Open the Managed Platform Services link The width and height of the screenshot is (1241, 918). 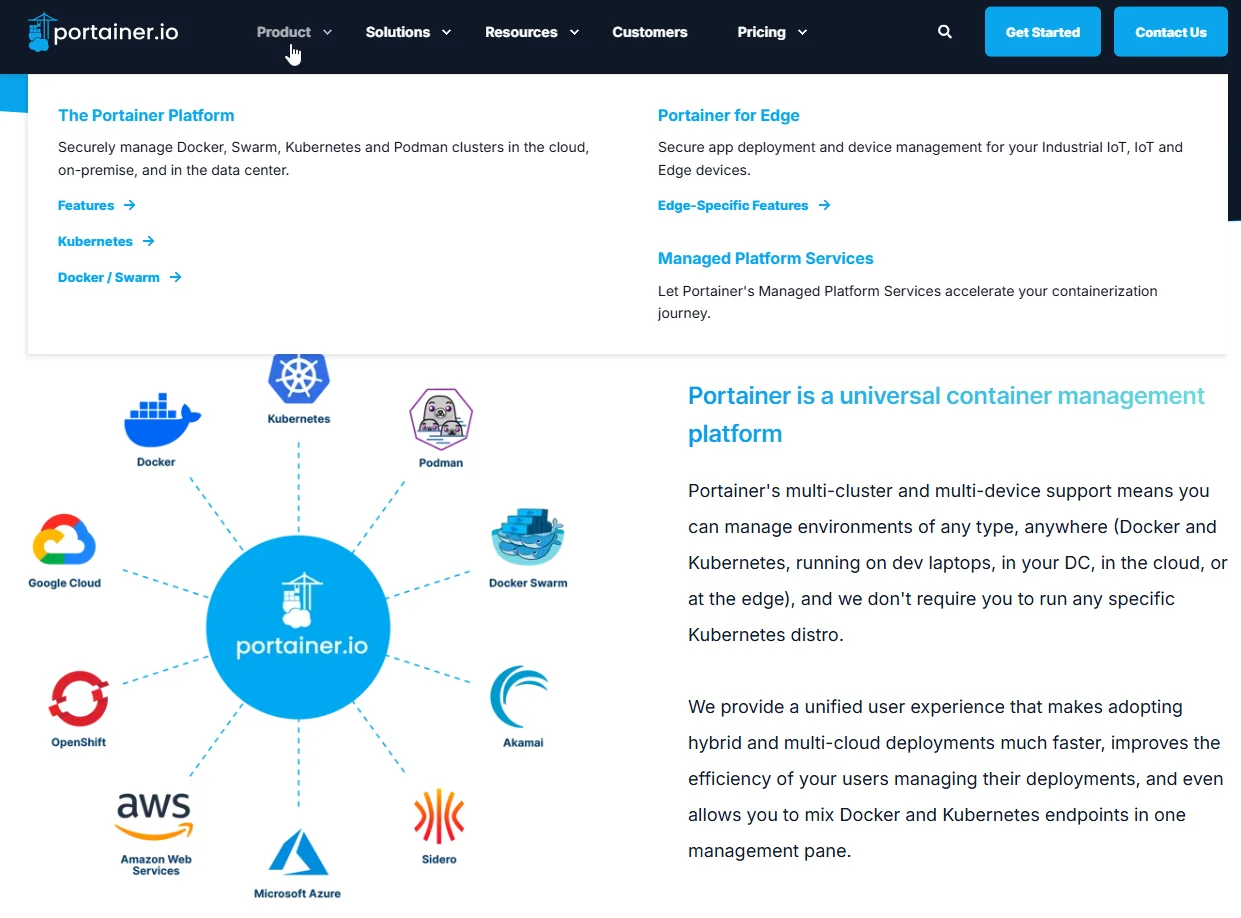click(x=766, y=258)
